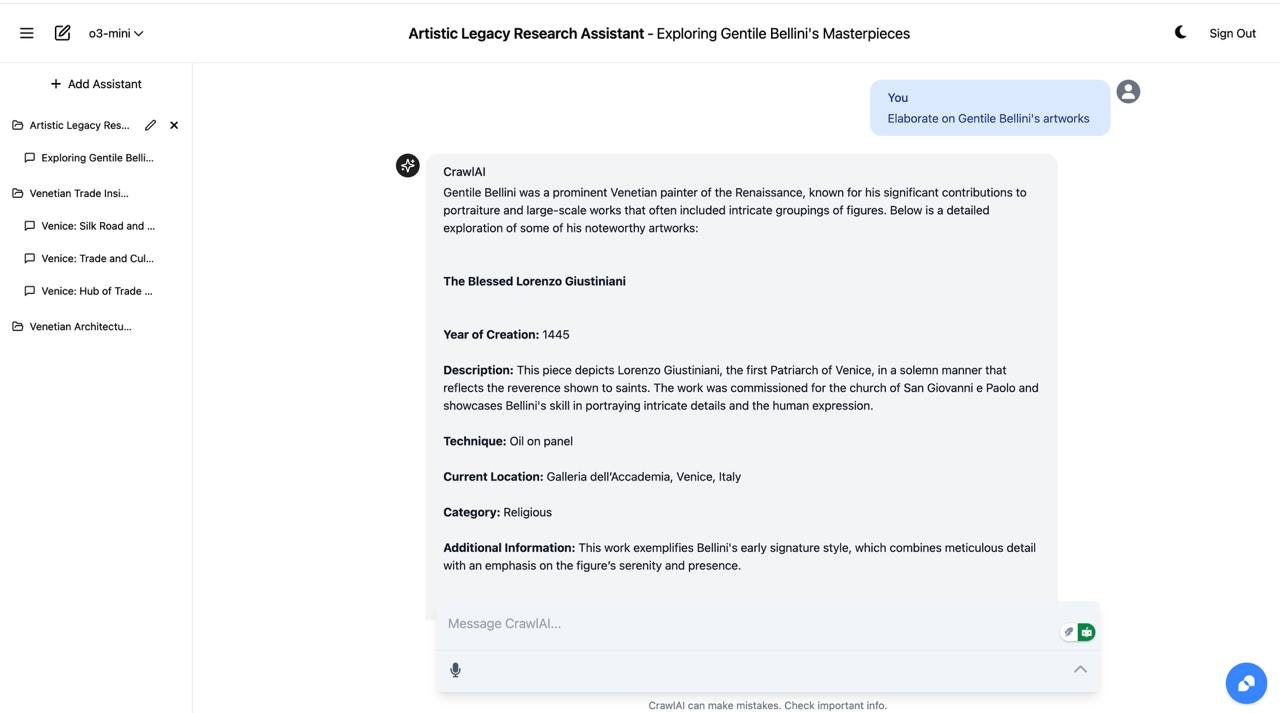This screenshot has width=1280, height=713.
Task: Select the rocket mode in toggle
Action: pos(1068,632)
